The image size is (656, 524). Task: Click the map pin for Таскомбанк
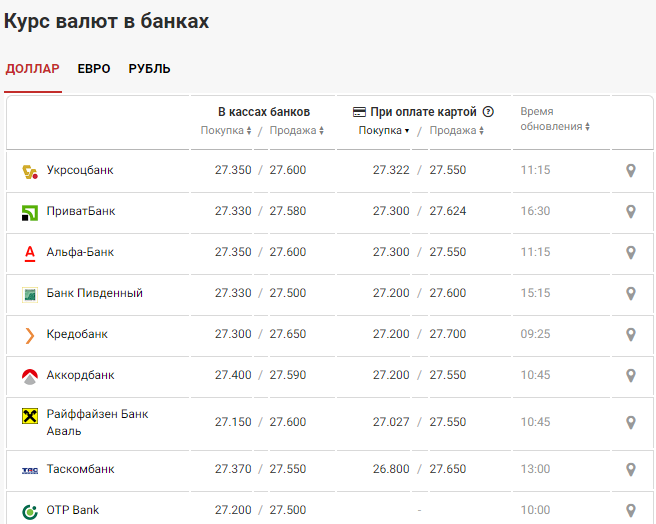coord(630,470)
